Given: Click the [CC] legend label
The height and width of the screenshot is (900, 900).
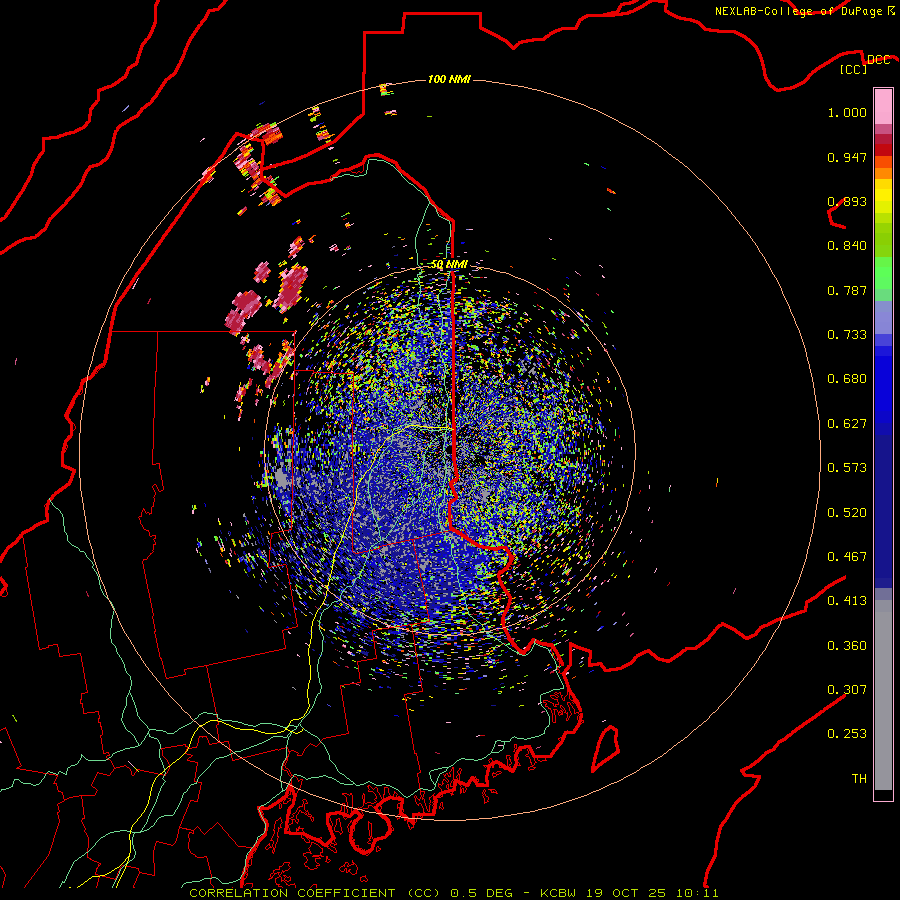Looking at the screenshot, I should tap(854, 69).
